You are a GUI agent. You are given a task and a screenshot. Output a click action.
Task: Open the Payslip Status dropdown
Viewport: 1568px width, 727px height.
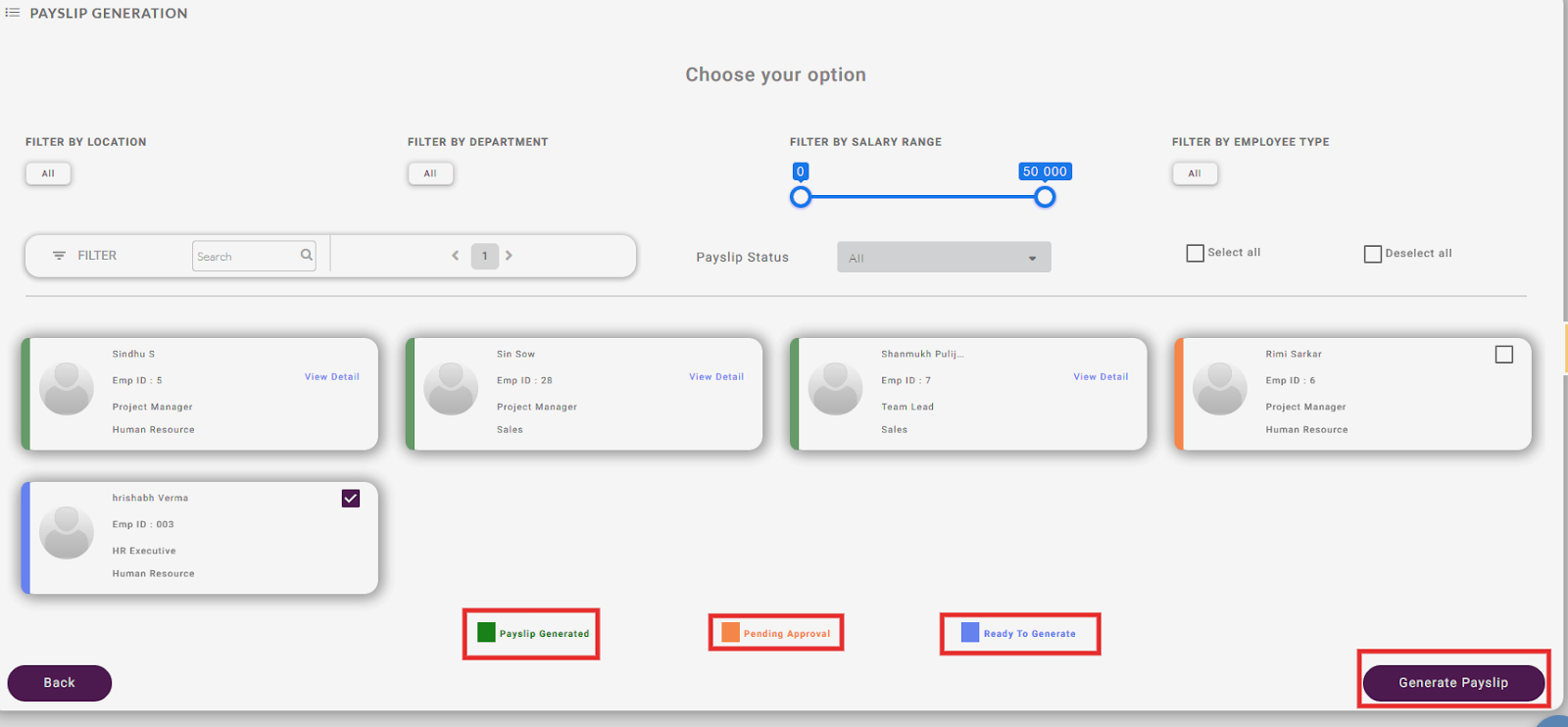point(943,258)
